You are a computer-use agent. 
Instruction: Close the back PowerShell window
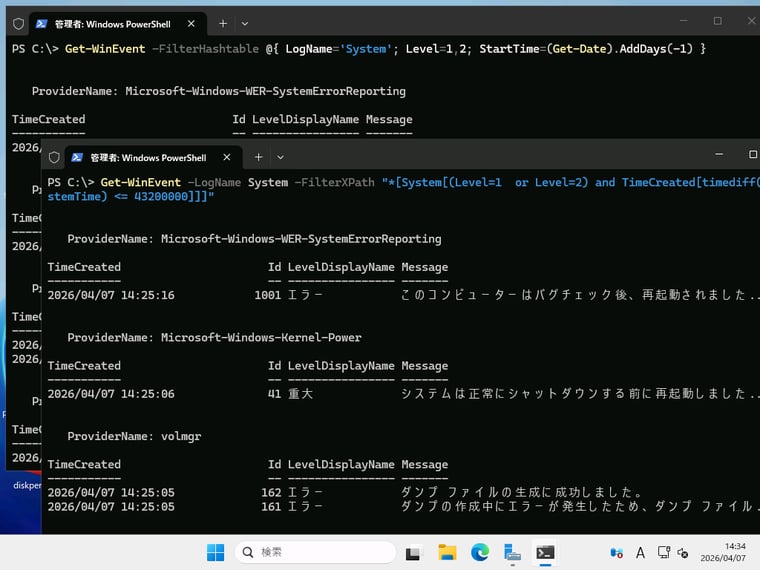click(x=751, y=21)
